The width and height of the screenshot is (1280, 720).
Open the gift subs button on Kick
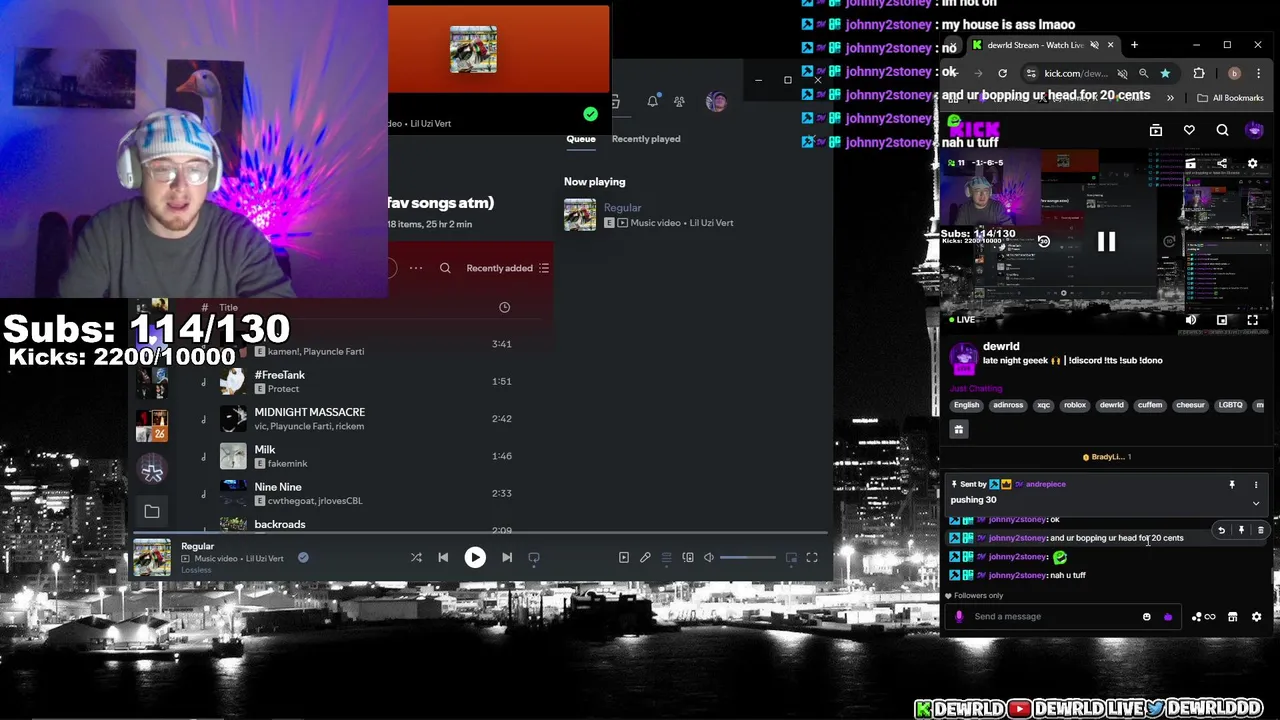(958, 430)
